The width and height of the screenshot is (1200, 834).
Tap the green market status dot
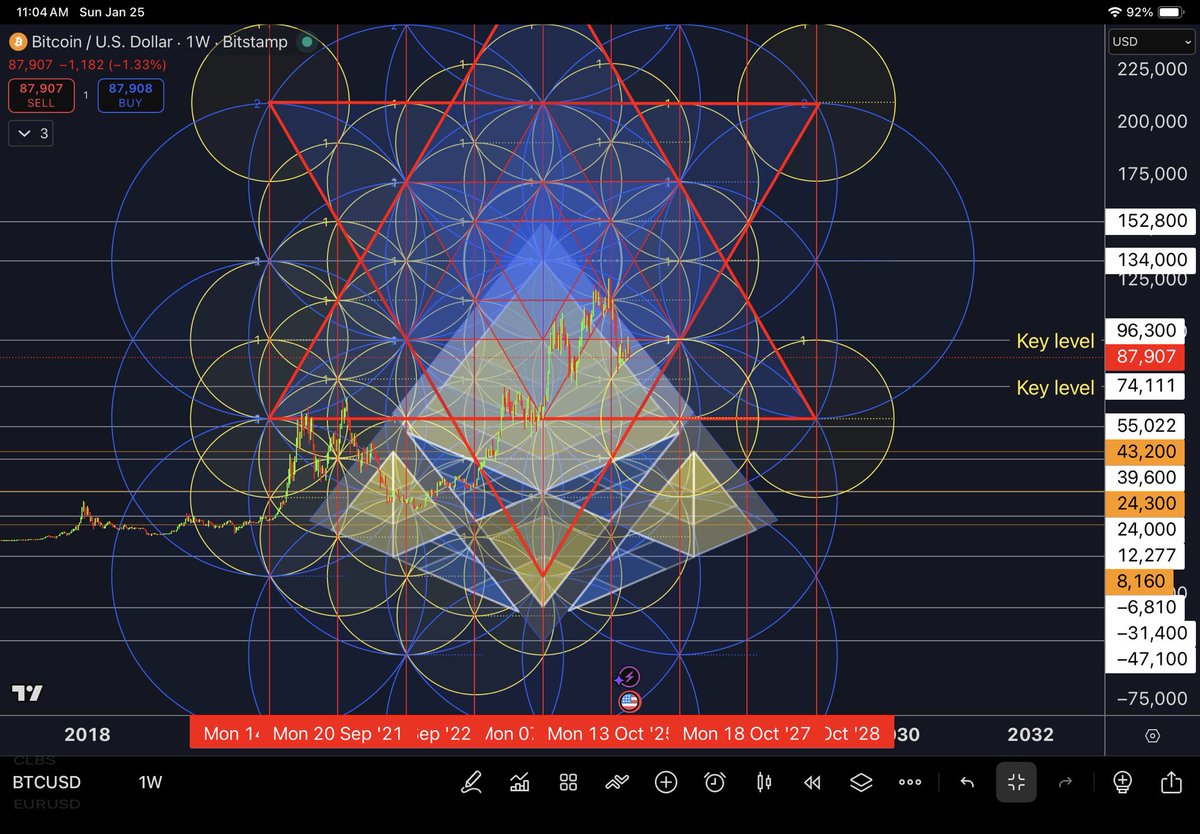coord(307,42)
